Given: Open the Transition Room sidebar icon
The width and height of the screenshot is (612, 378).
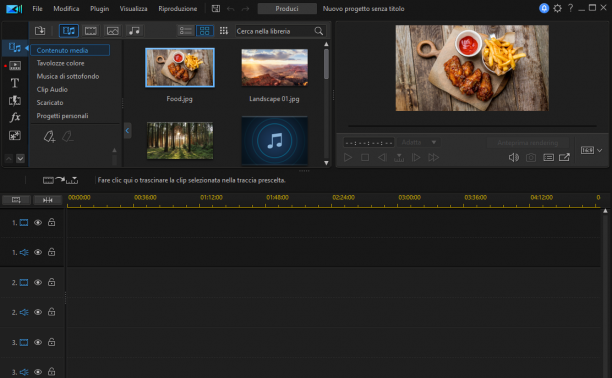Looking at the screenshot, I should pos(14,100).
